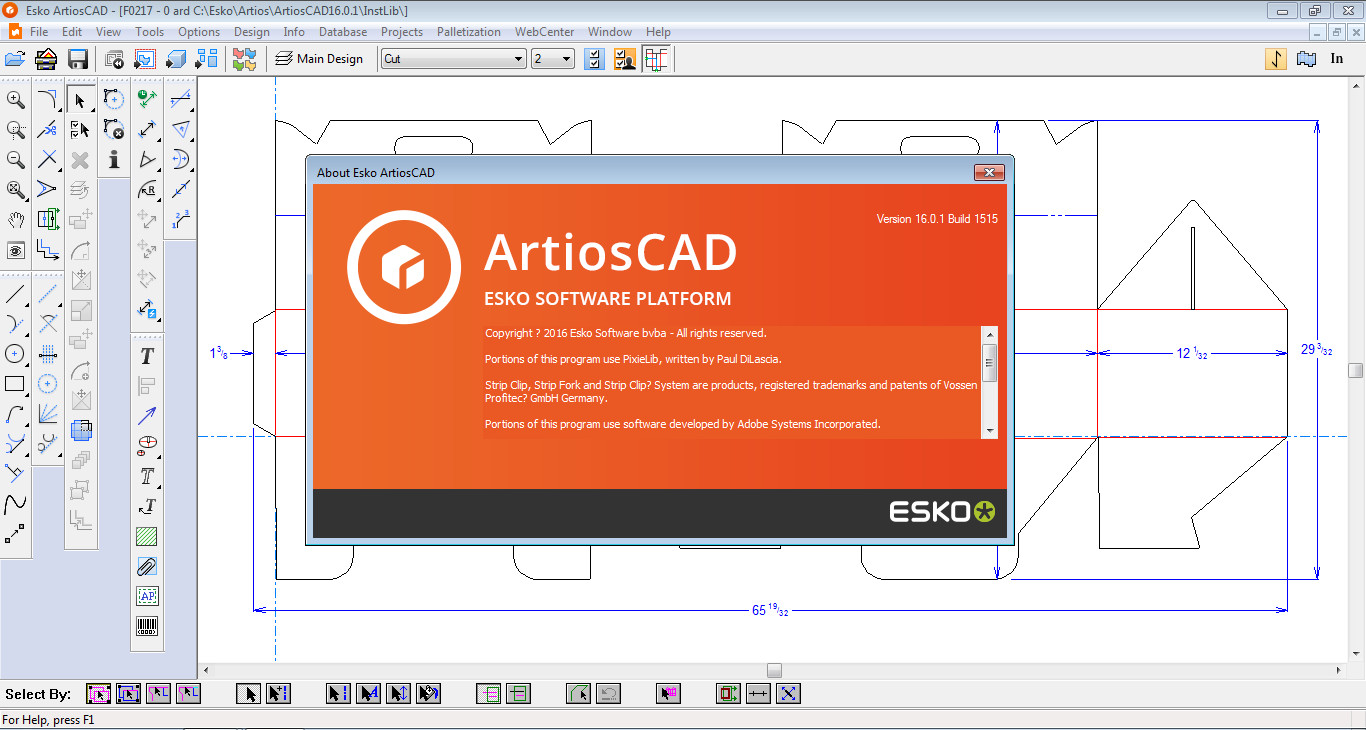Open the pointage dropdown showing 2

pyautogui.click(x=553, y=59)
